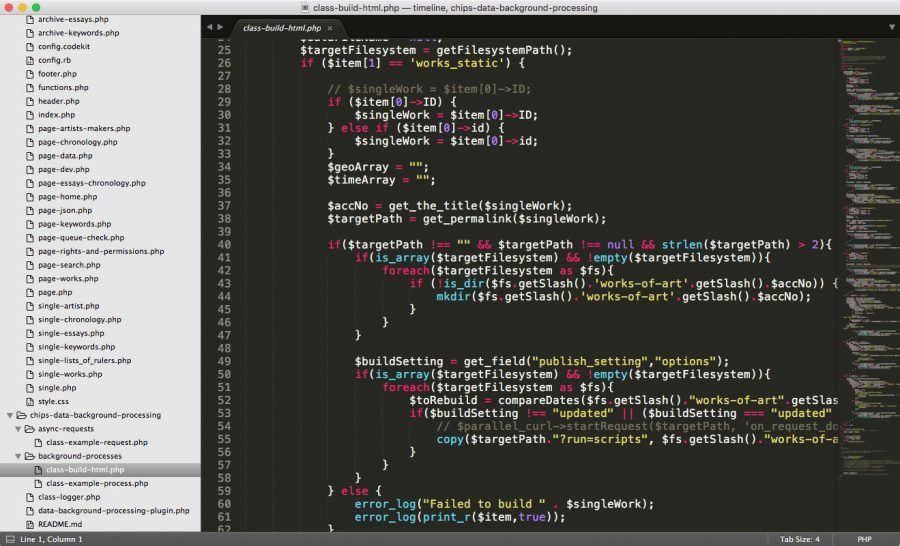Collapse the async-requests folder arrow
The height and width of the screenshot is (546, 900).
tap(18, 428)
